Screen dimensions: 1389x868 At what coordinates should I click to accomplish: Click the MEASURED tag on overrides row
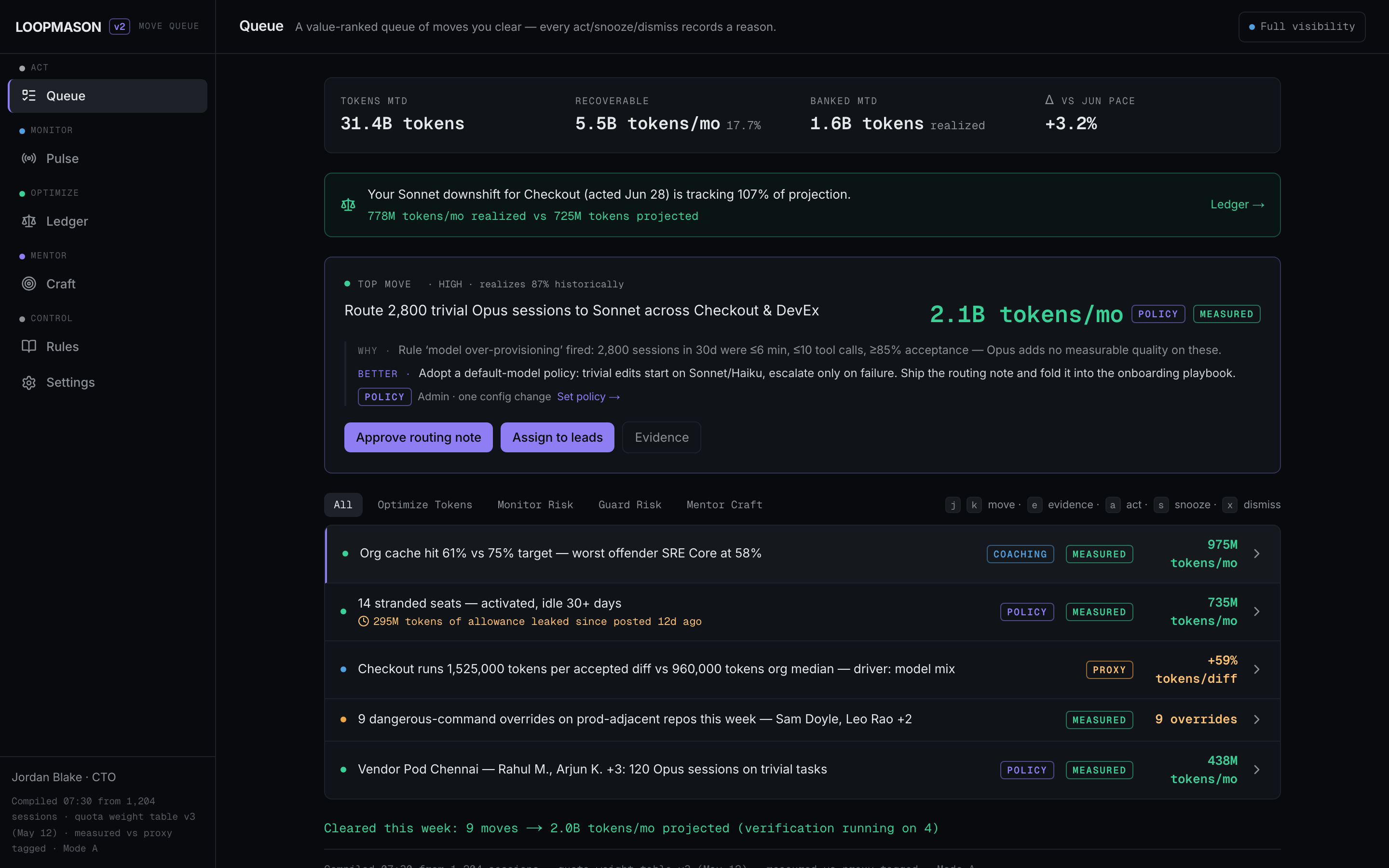[1099, 720]
